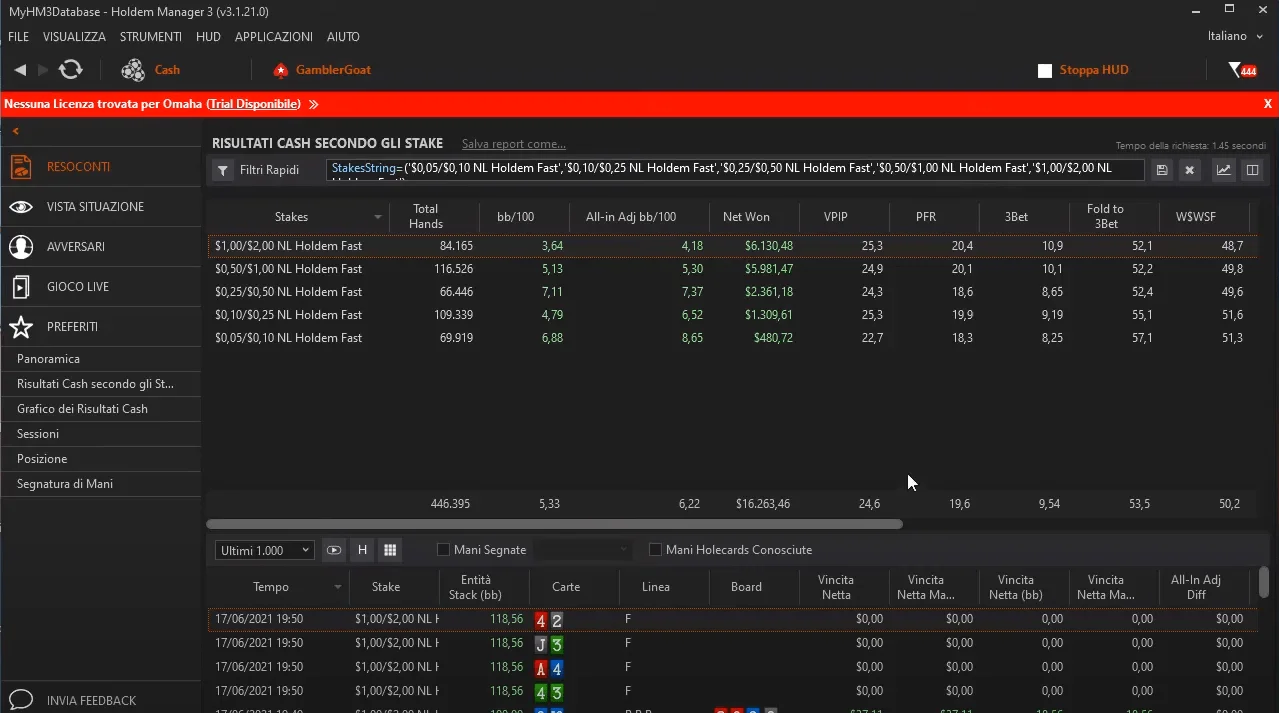Click the hand replayer play icon
The height and width of the screenshot is (713, 1279).
[334, 550]
